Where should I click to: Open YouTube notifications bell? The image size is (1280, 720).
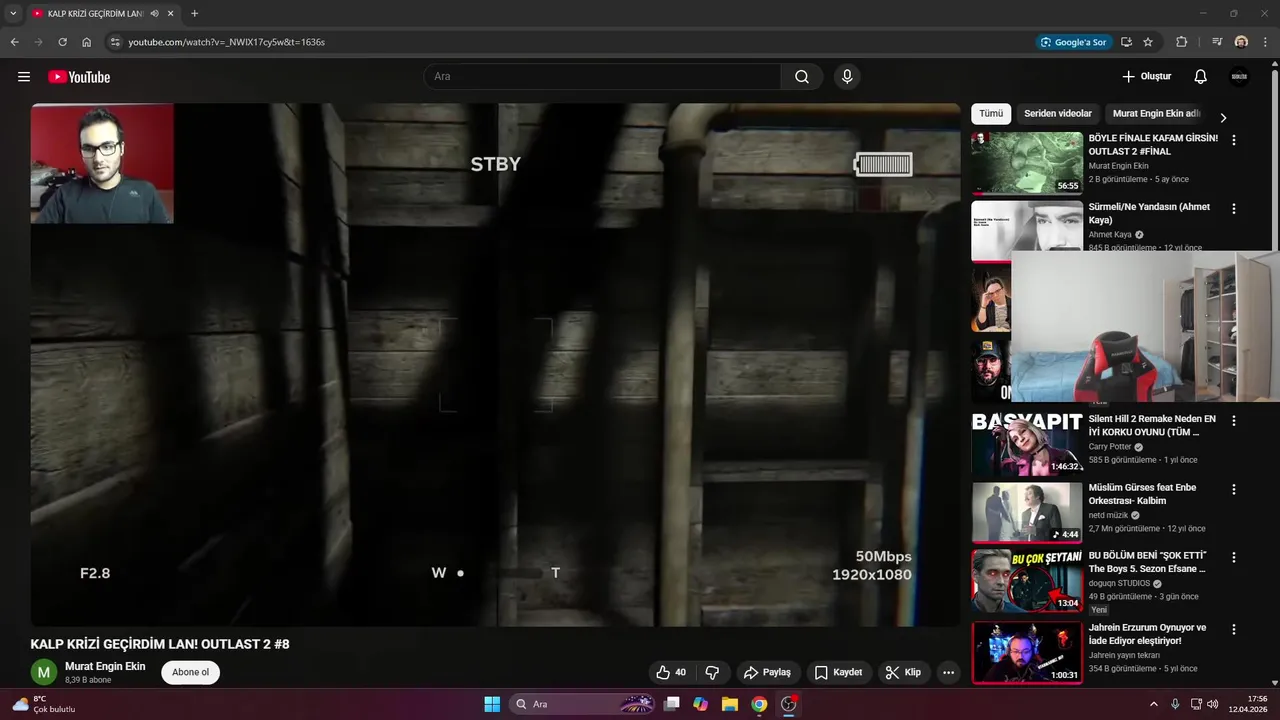click(x=1201, y=77)
